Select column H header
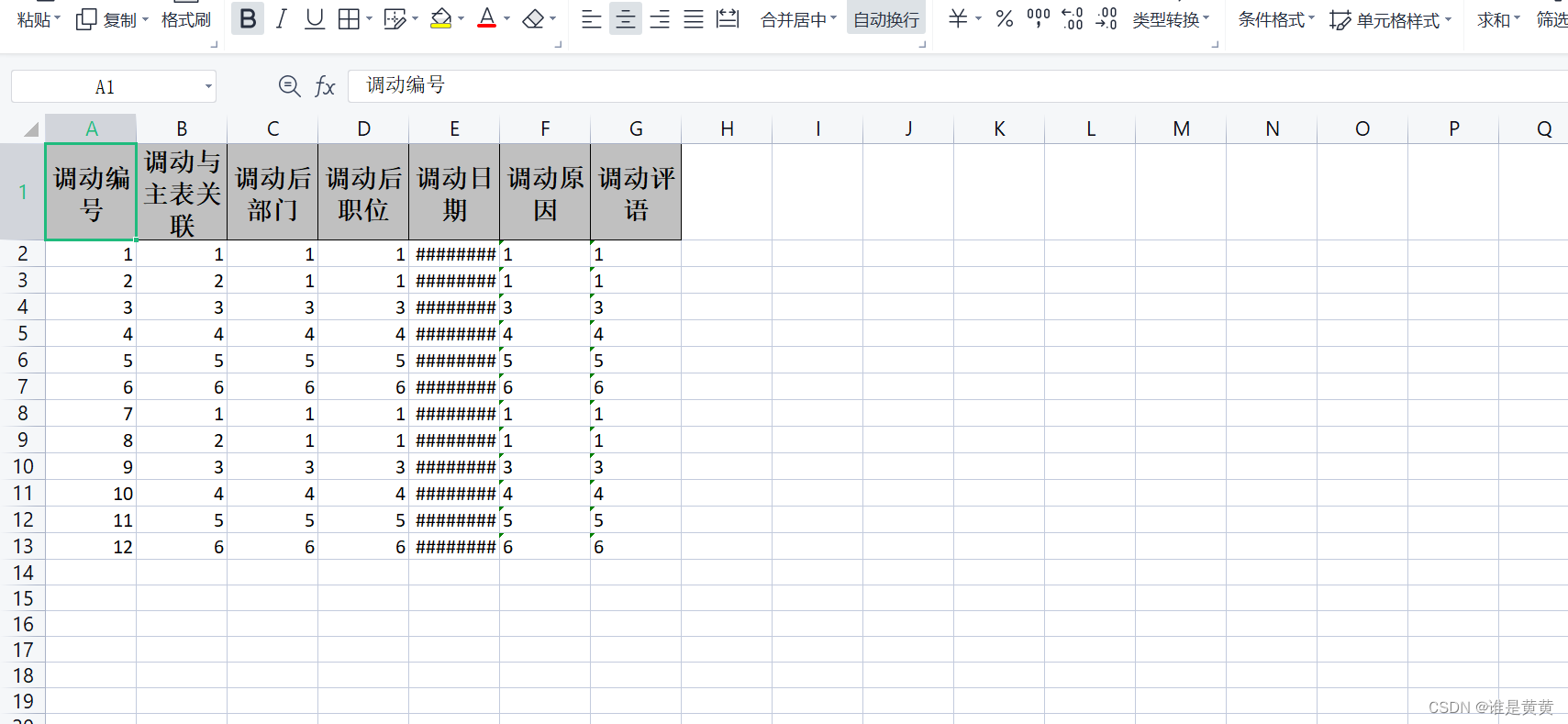Image resolution: width=1568 pixels, height=724 pixels. pyautogui.click(x=727, y=128)
